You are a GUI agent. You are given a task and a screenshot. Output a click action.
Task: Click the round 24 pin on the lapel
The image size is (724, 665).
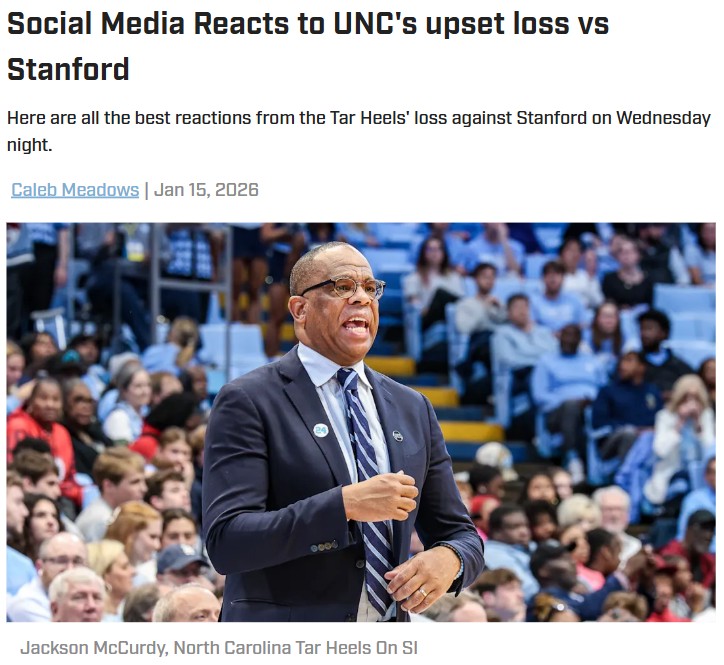click(x=320, y=430)
